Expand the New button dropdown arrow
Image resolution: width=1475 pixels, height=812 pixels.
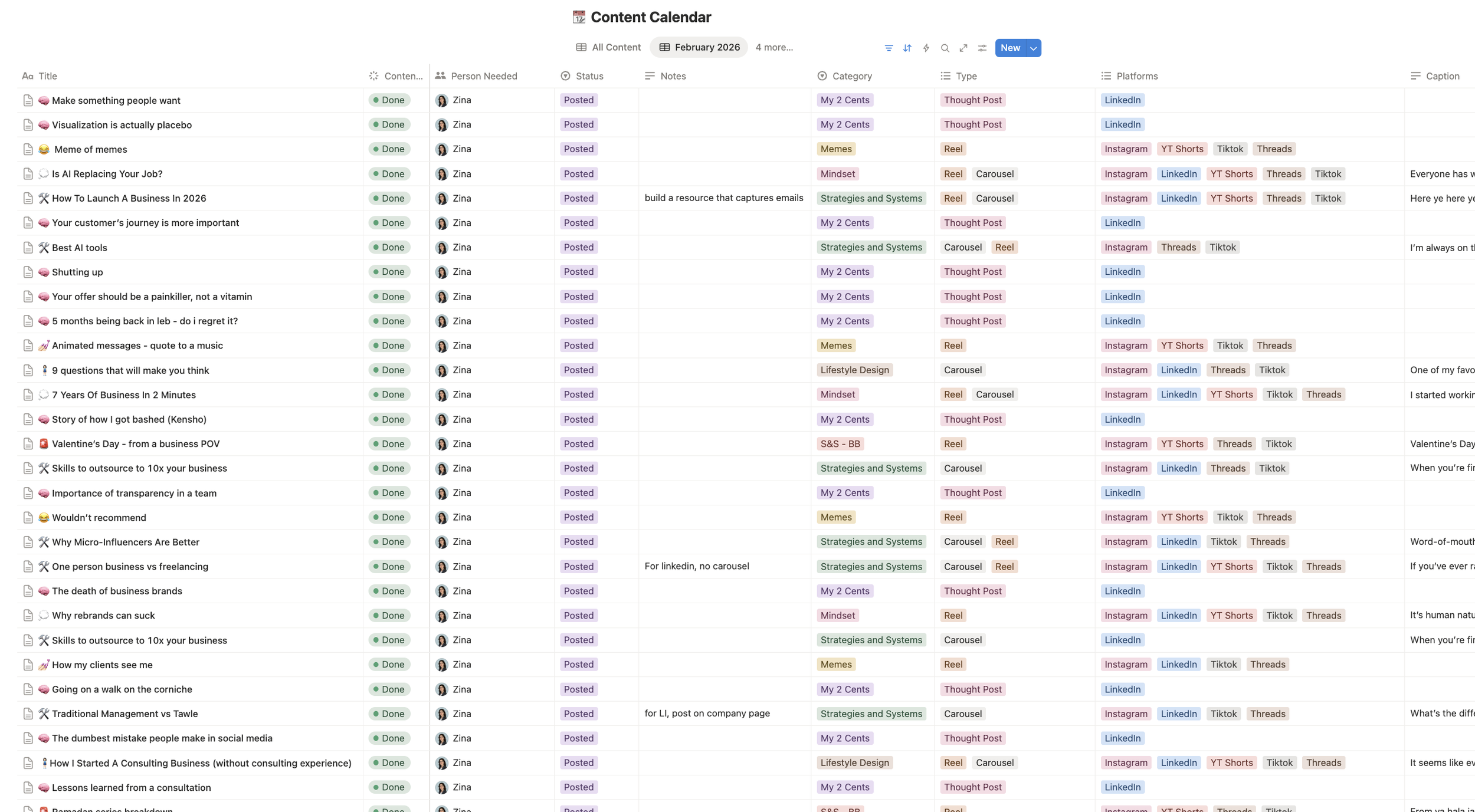(1034, 48)
